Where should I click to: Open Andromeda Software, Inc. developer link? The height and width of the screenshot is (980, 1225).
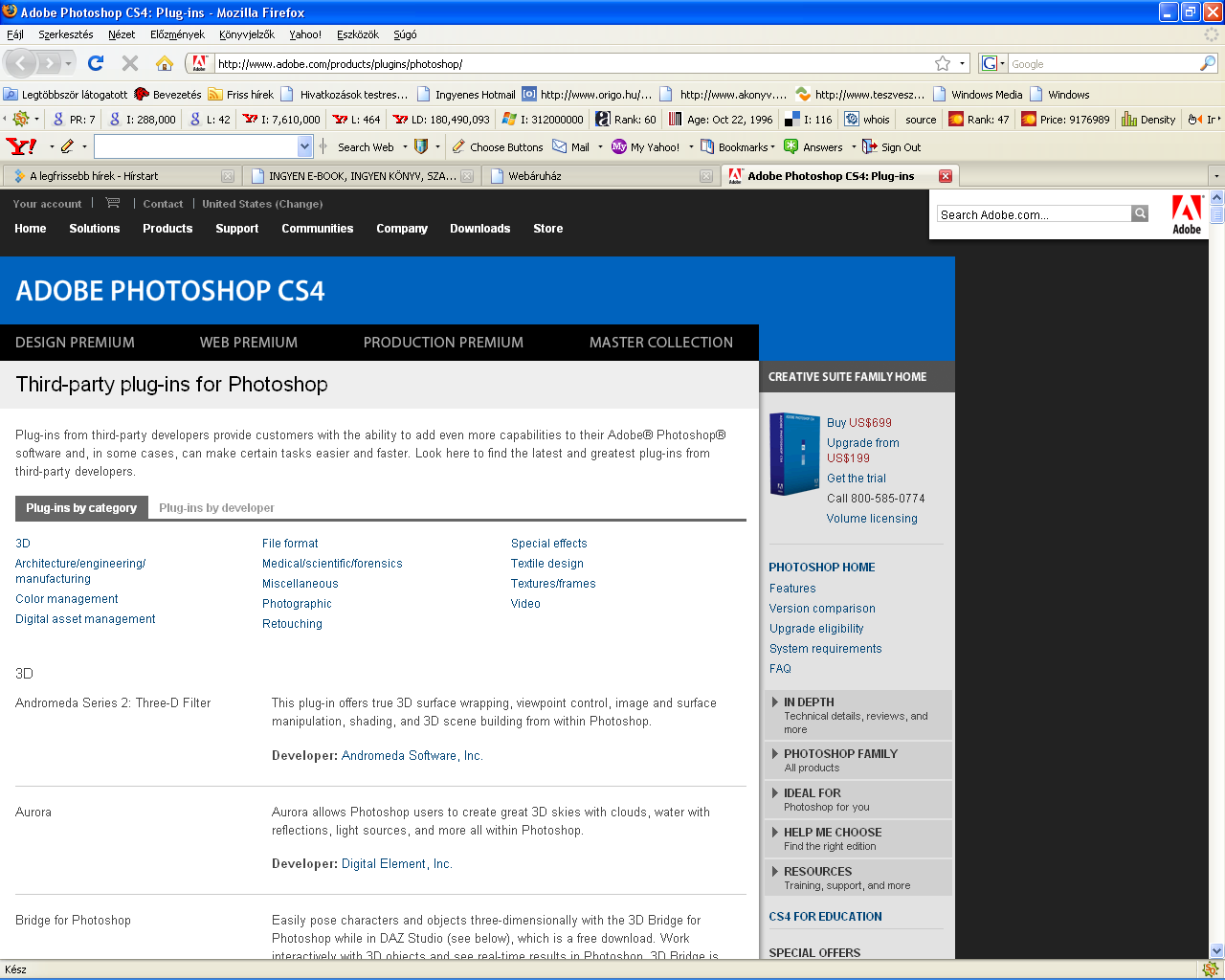click(412, 756)
